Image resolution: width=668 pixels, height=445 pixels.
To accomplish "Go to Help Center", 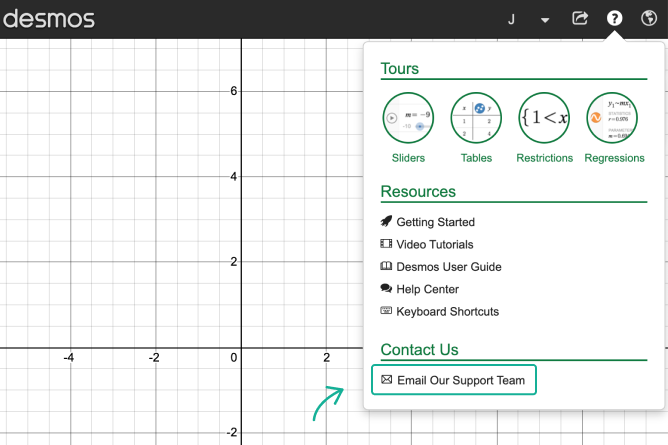I will pos(427,289).
